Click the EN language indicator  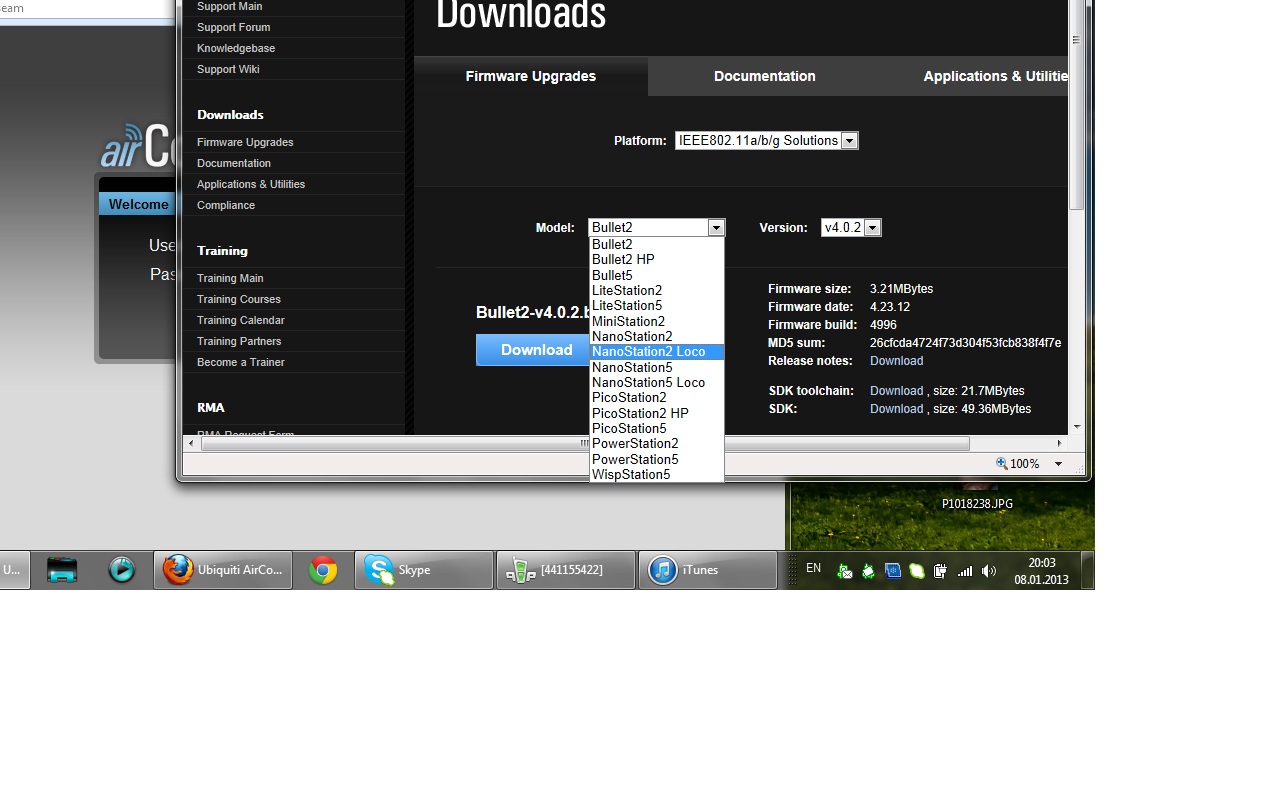tap(813, 568)
